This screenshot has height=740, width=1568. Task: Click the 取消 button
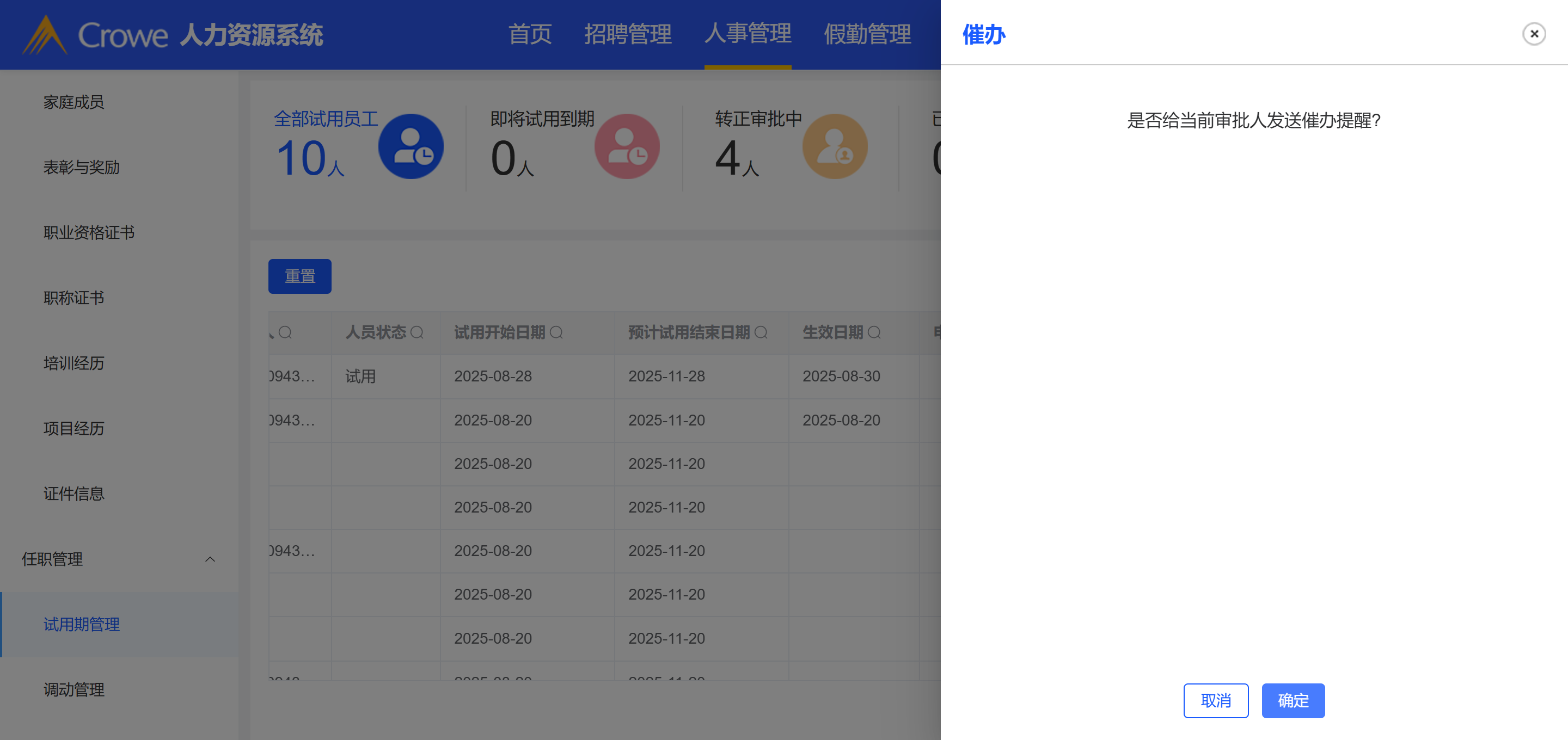1216,700
